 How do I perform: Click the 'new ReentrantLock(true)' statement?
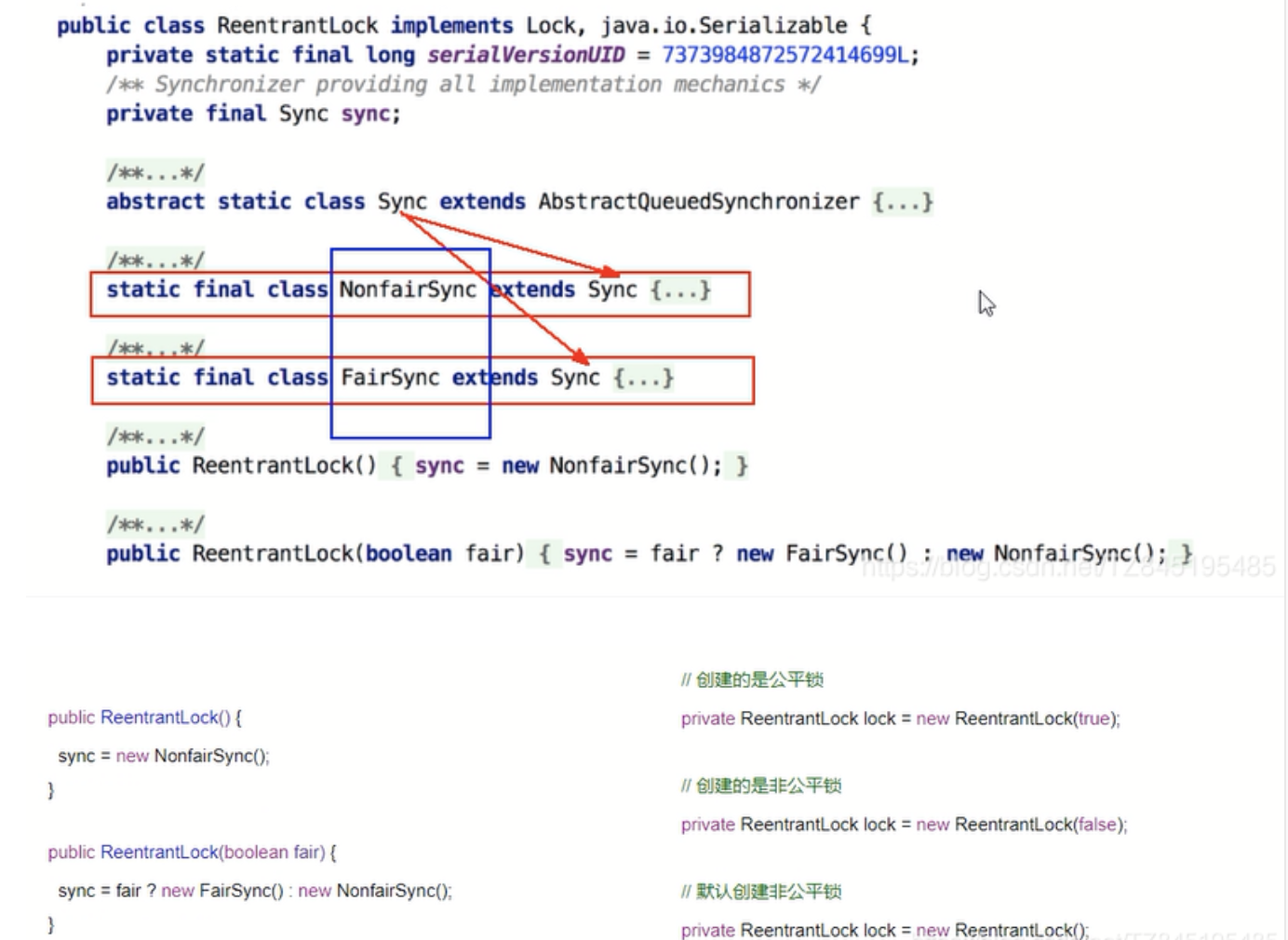click(1017, 719)
